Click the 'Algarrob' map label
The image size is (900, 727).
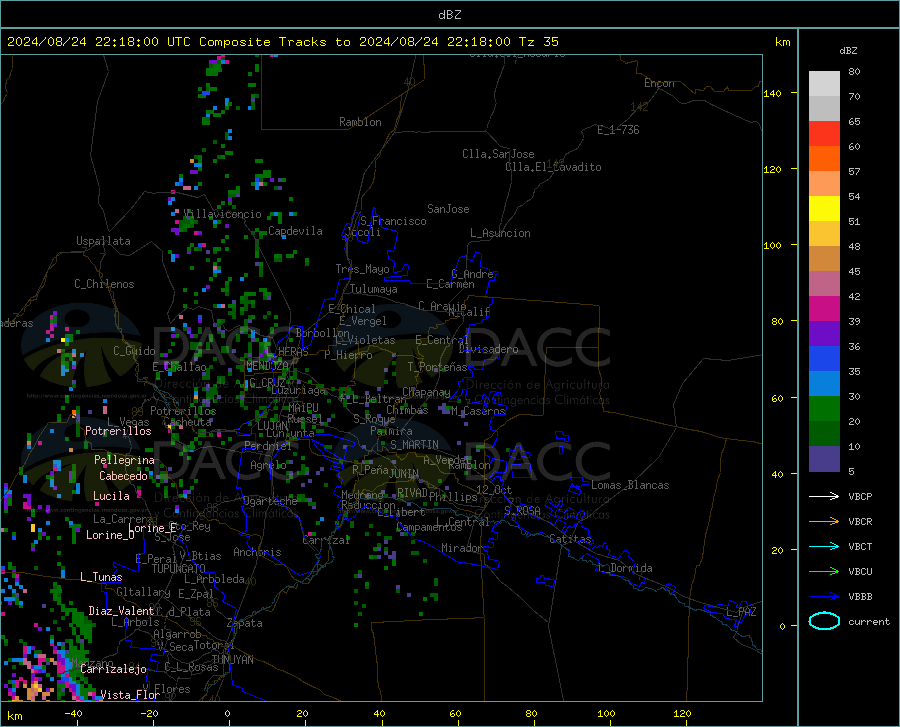tap(177, 634)
